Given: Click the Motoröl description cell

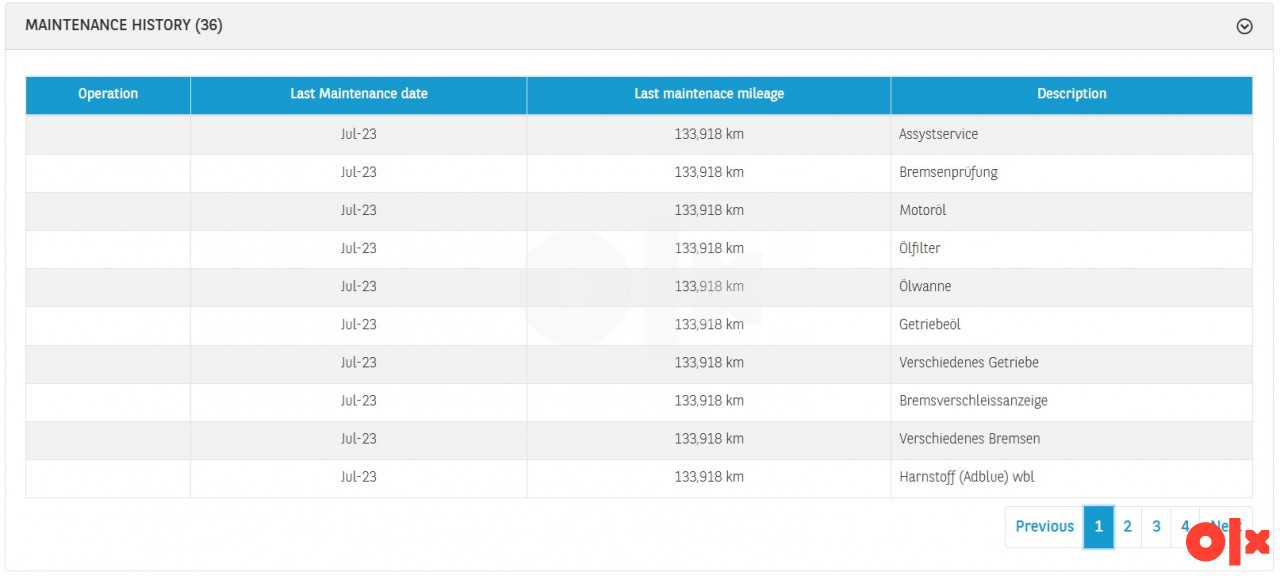Looking at the screenshot, I should [x=922, y=210].
